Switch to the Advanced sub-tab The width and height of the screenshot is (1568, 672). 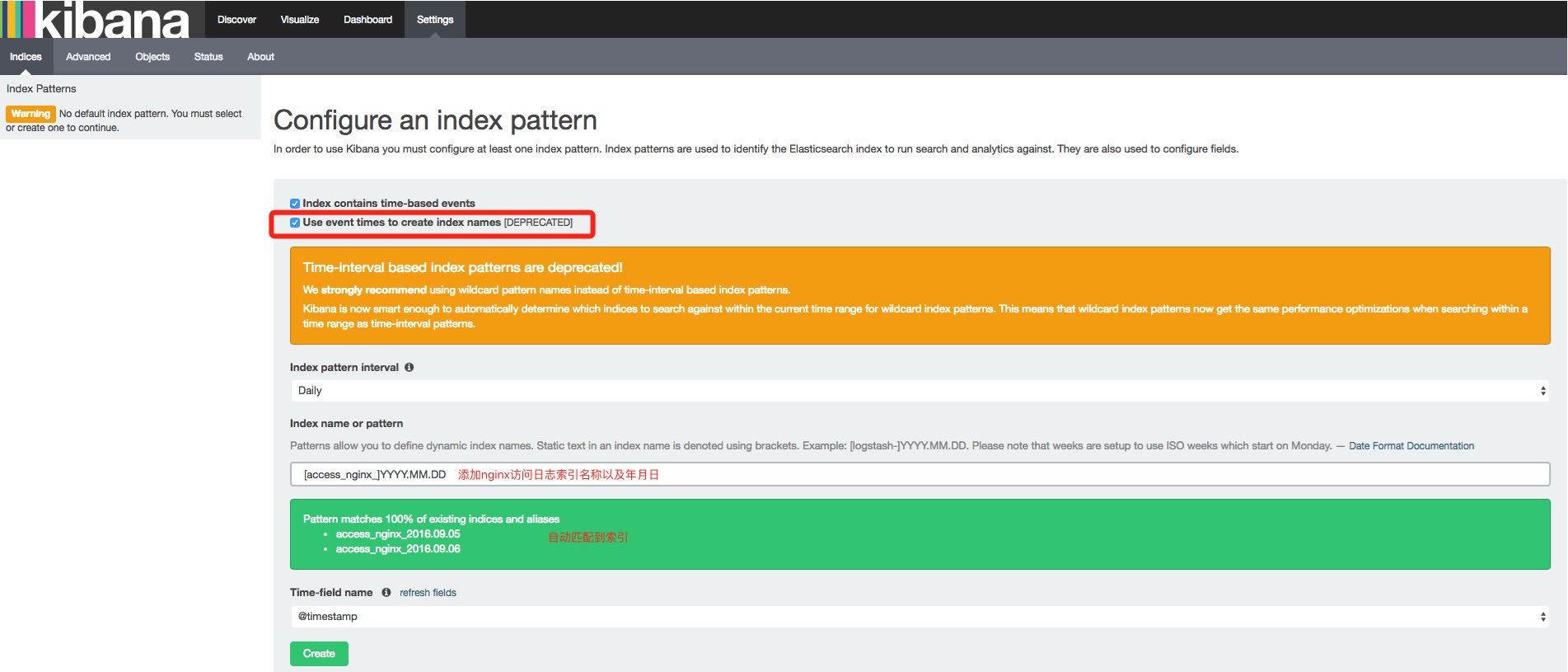[x=88, y=57]
